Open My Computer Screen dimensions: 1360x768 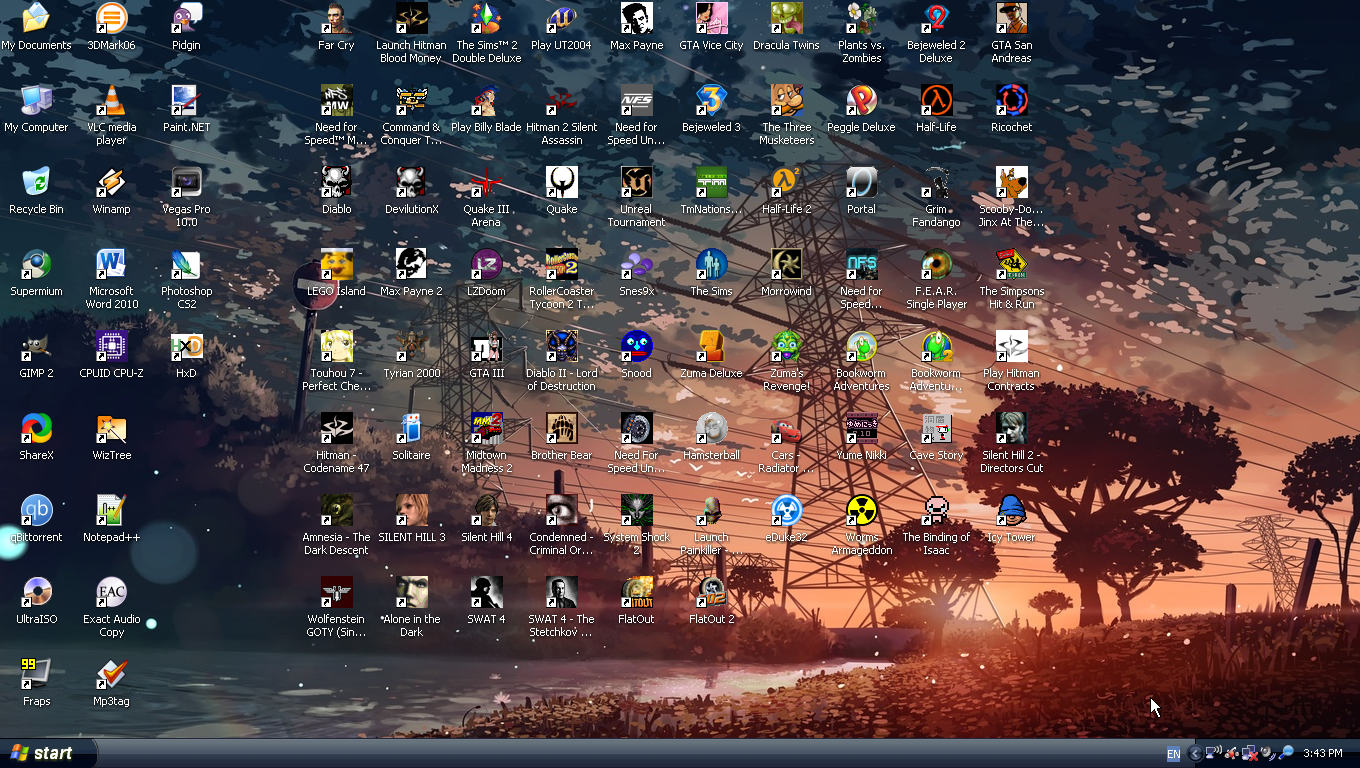(36, 100)
